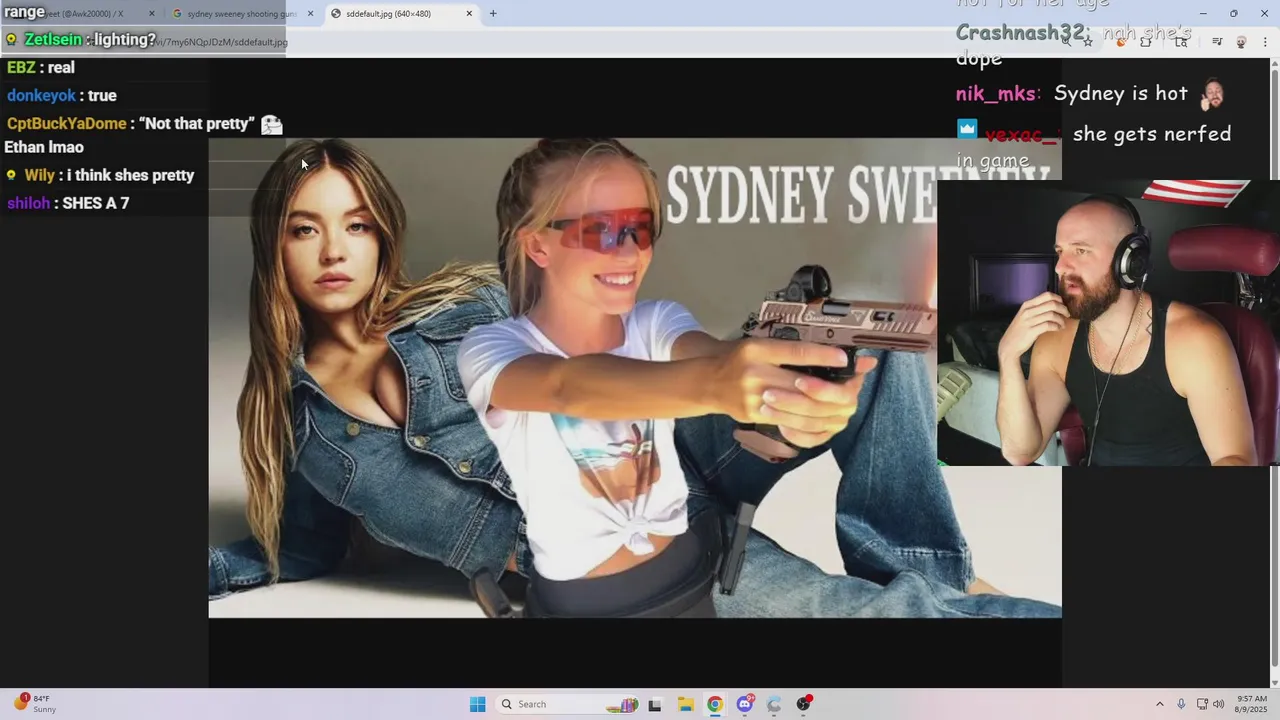Viewport: 1280px width, 720px height.
Task: Click the taskbar Search box
Action: pyautogui.click(x=568, y=704)
